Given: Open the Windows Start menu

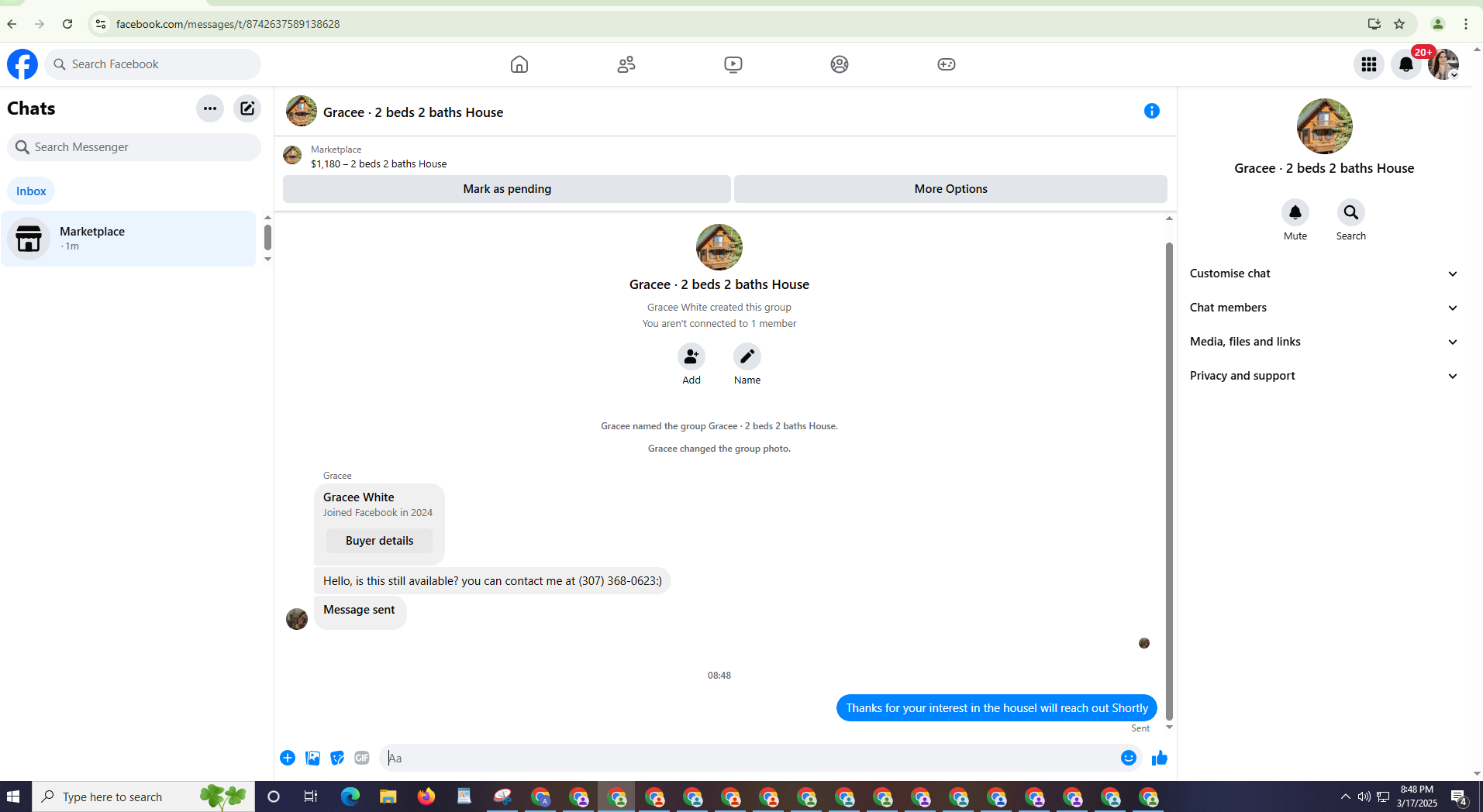Looking at the screenshot, I should tap(13, 797).
